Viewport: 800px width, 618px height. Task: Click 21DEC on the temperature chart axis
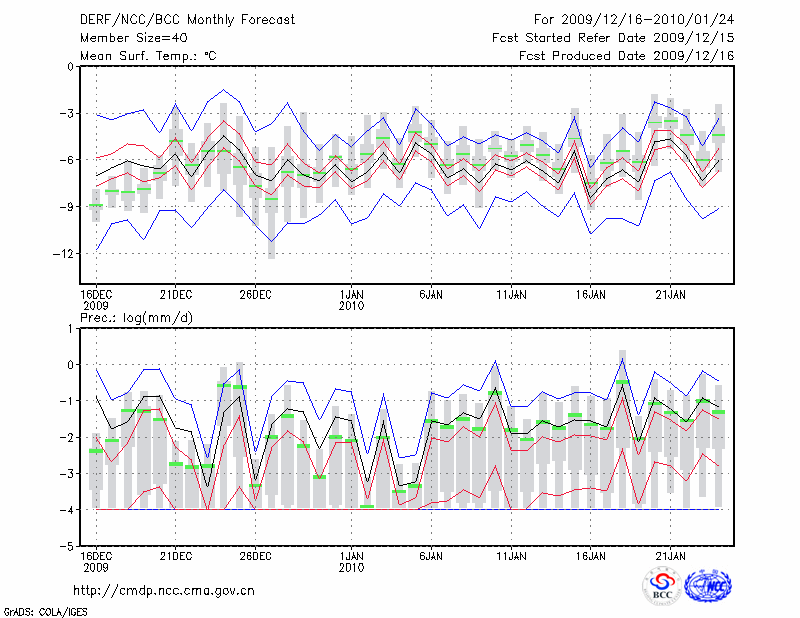pos(176,295)
